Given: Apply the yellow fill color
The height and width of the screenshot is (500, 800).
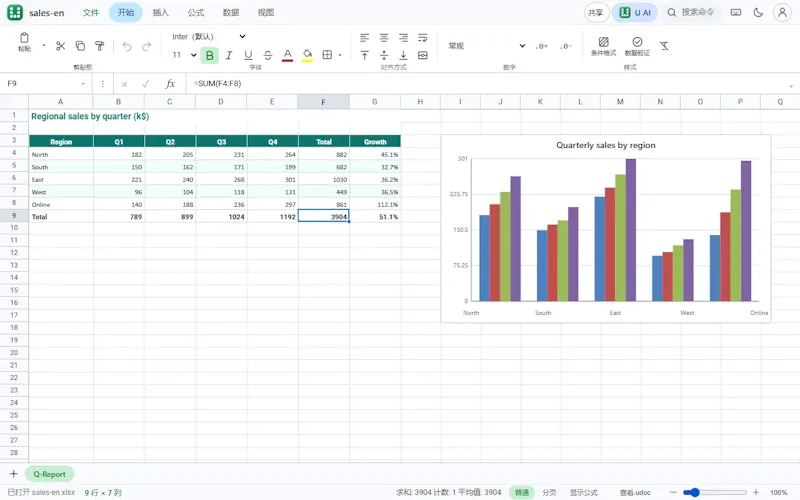Looking at the screenshot, I should (x=307, y=55).
